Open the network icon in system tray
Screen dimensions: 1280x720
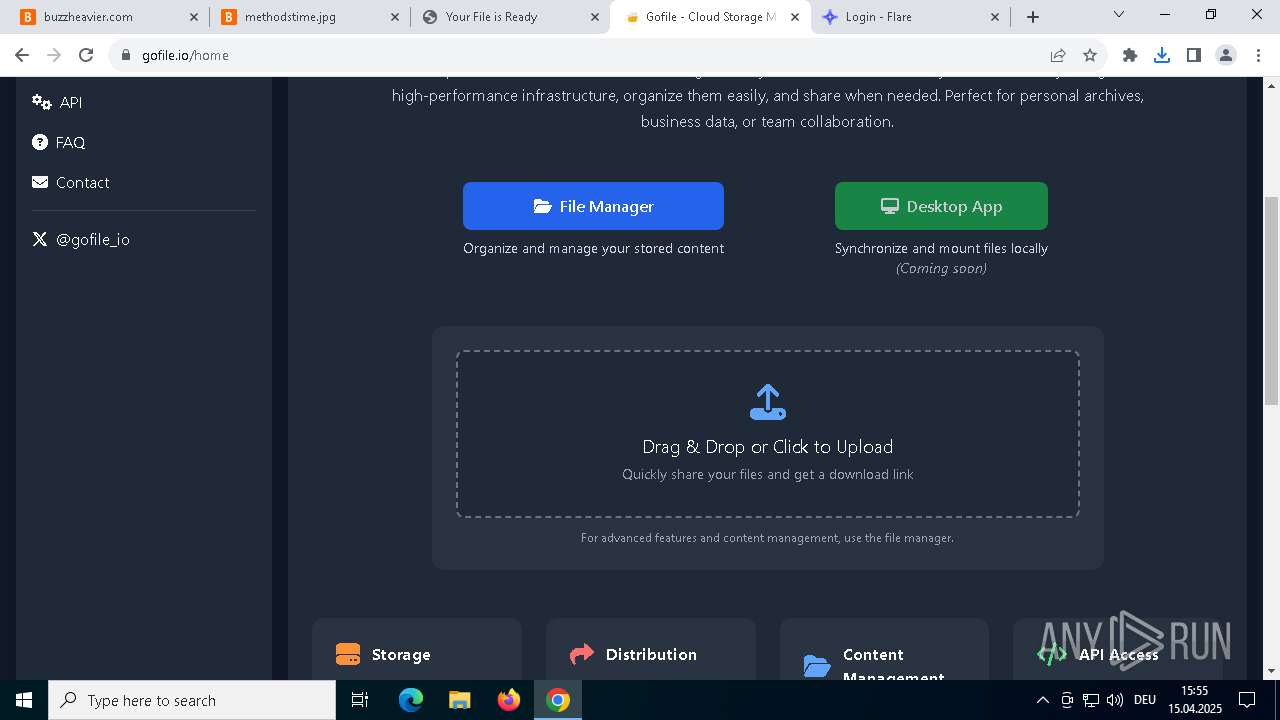click(1091, 700)
